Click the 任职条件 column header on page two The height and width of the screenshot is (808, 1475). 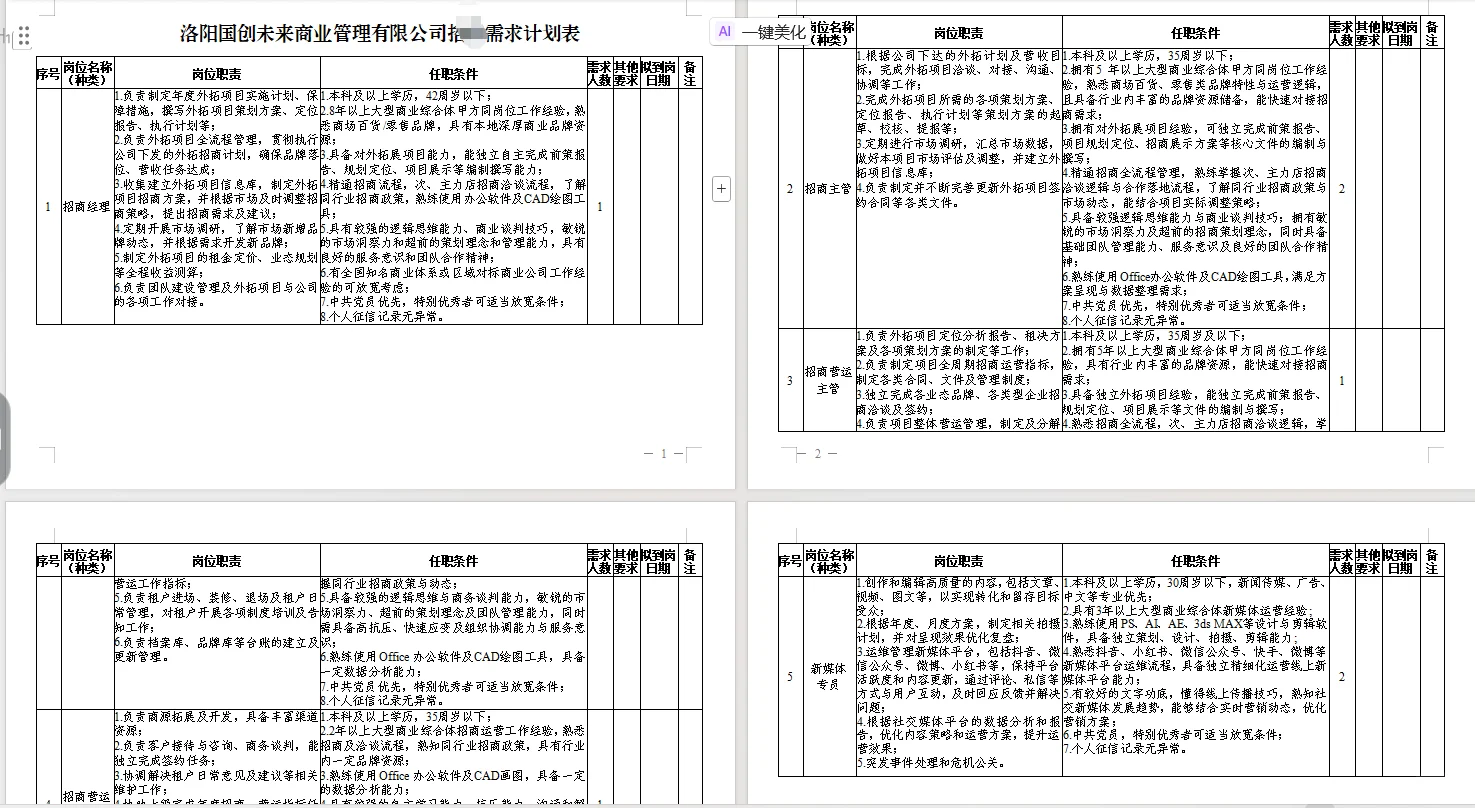pyautogui.click(x=1195, y=32)
